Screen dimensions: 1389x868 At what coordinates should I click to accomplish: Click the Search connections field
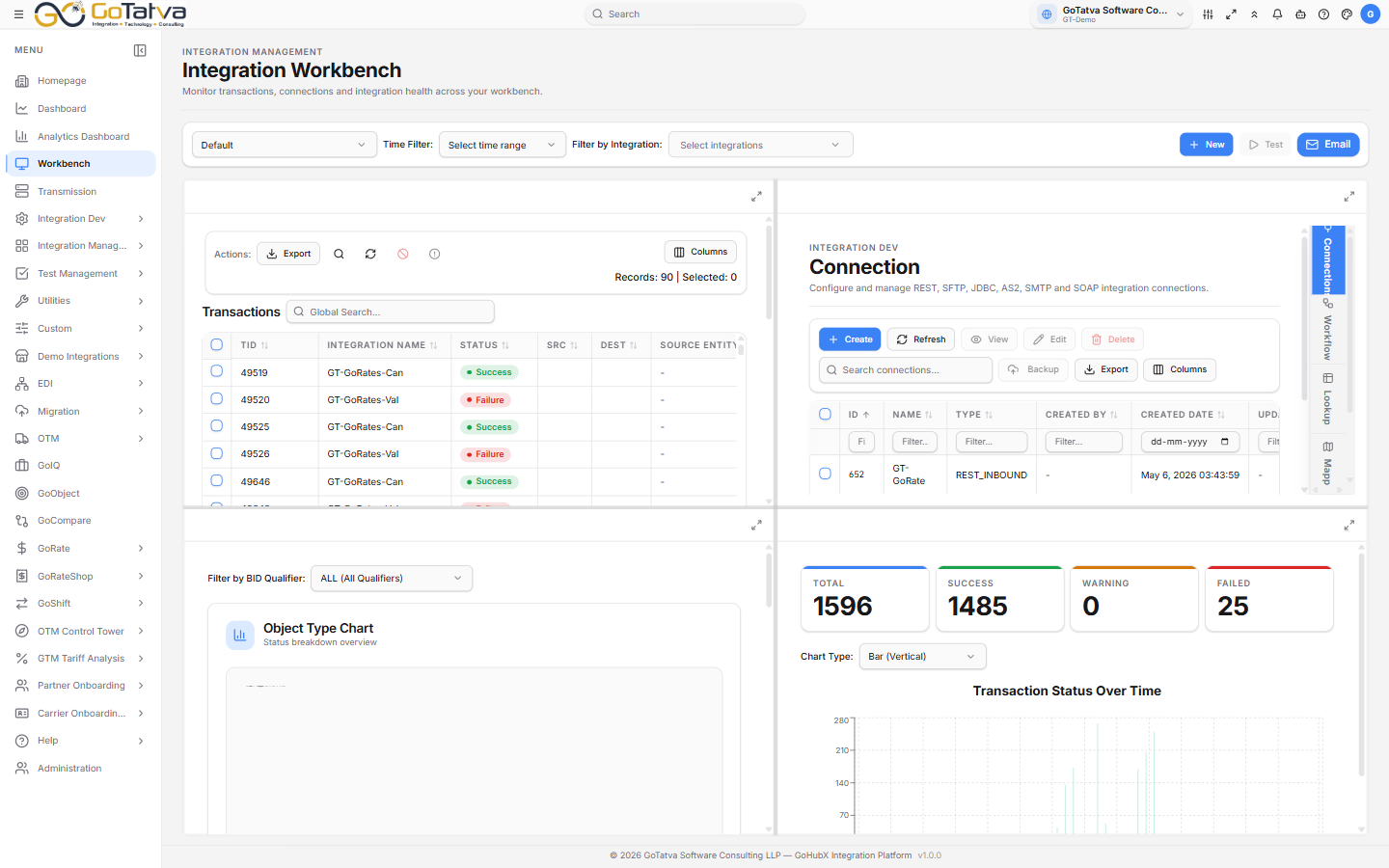(x=906, y=370)
